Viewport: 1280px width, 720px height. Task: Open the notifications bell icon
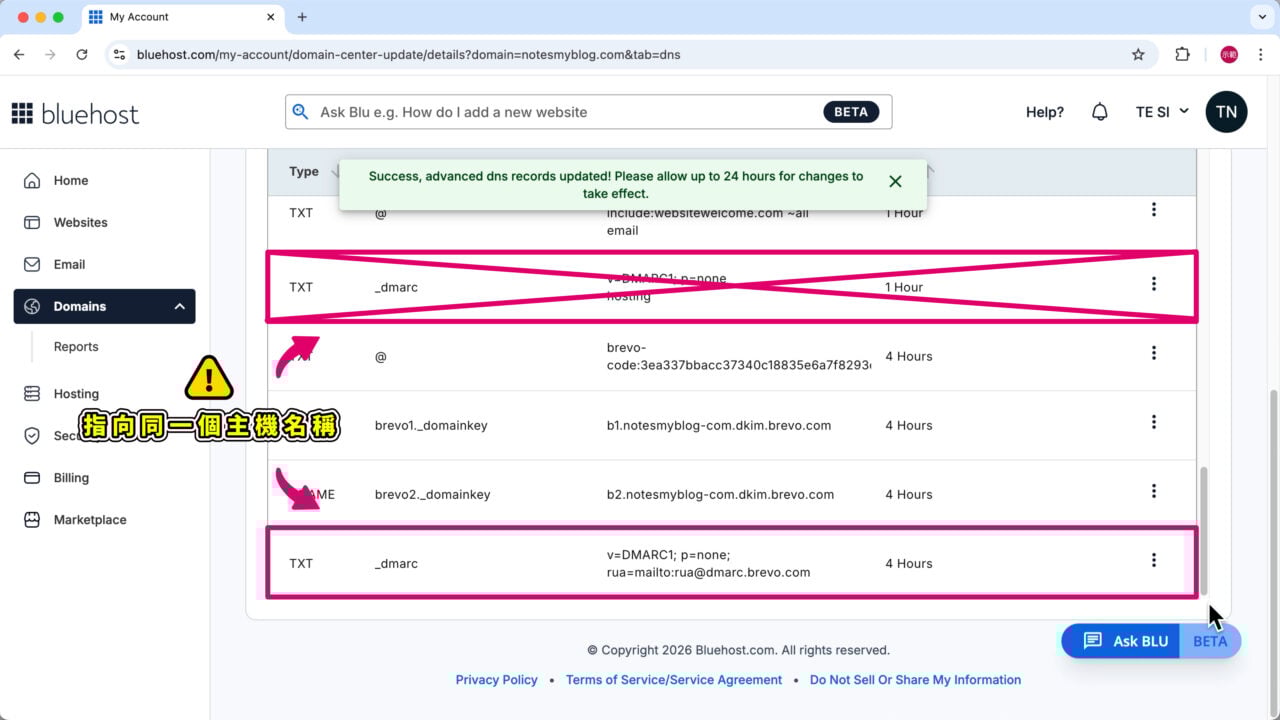[x=1099, y=112]
